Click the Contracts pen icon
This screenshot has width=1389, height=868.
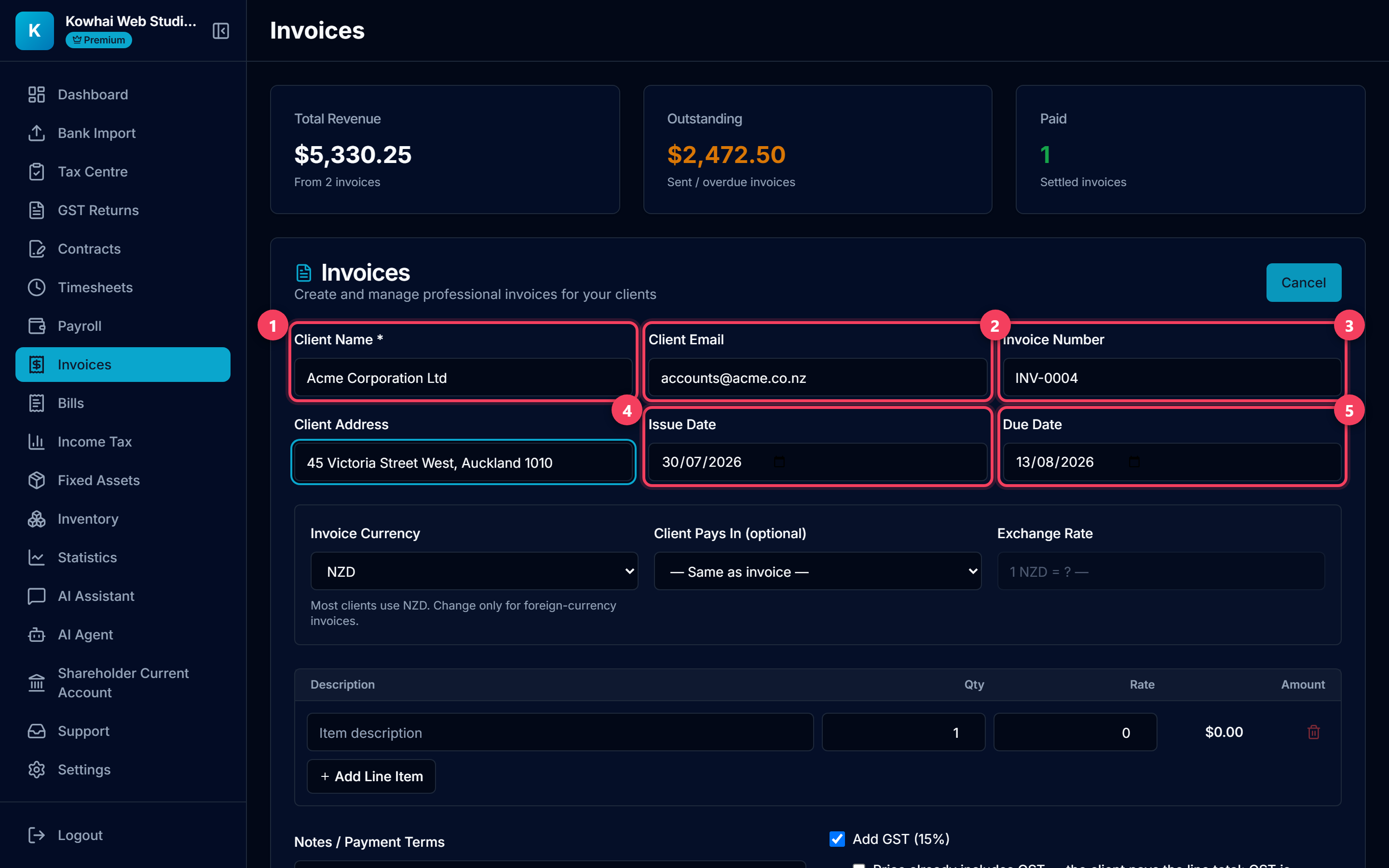(x=37, y=248)
